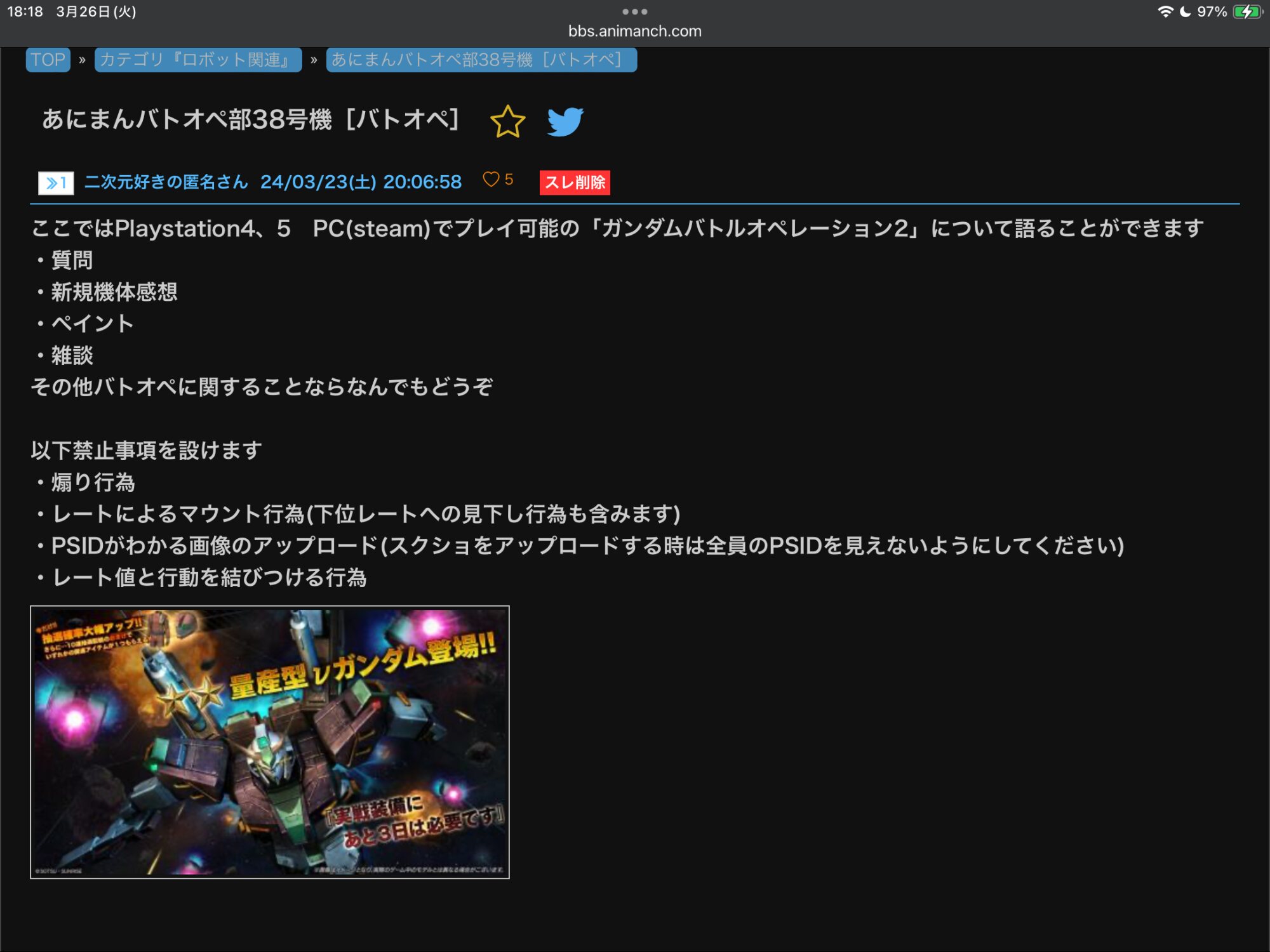The height and width of the screenshot is (952, 1270).
Task: Click the line その他バトオペに関することならなんでもどうぞ
Action: [x=262, y=387]
